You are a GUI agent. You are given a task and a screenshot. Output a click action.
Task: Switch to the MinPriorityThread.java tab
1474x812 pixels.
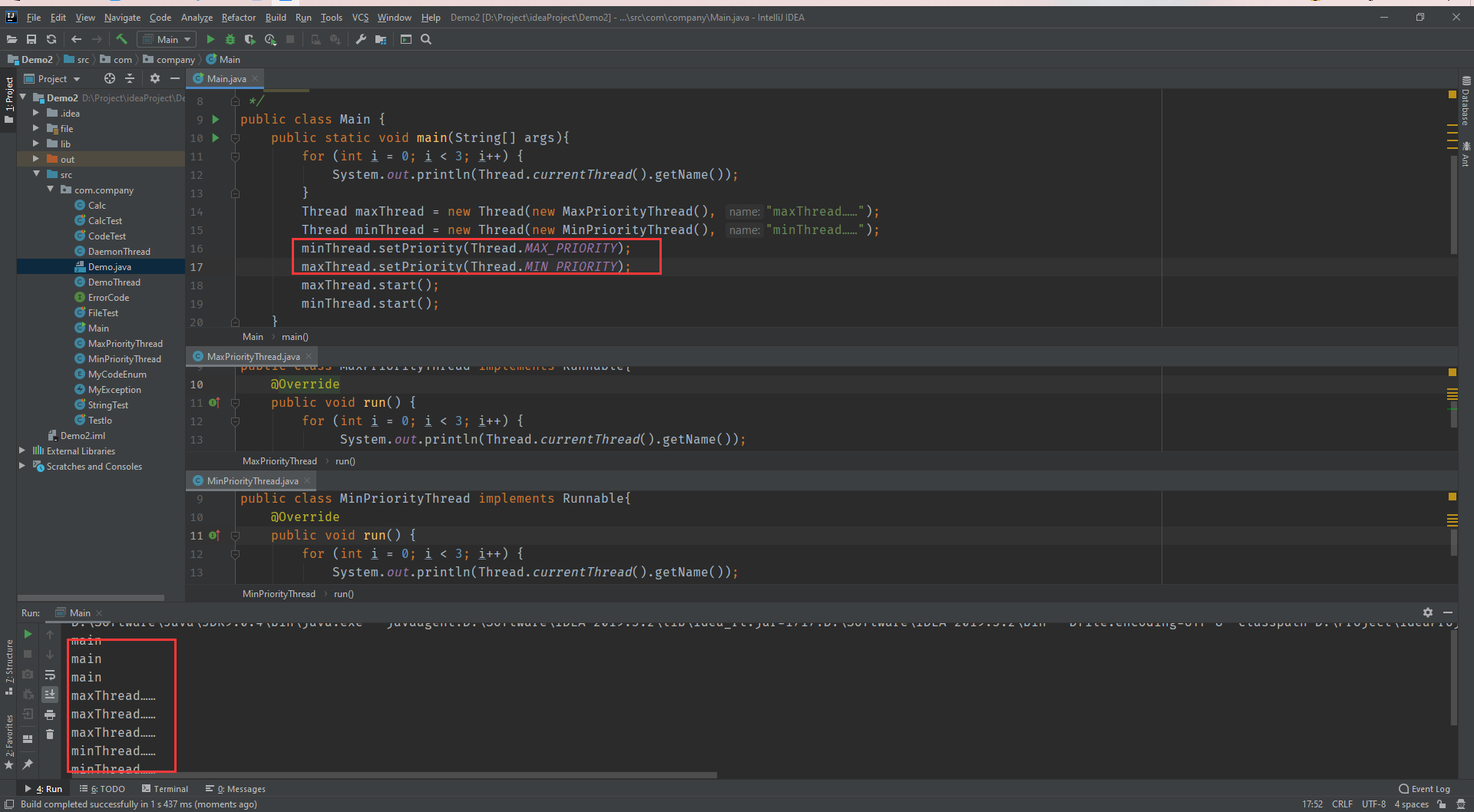tap(252, 480)
